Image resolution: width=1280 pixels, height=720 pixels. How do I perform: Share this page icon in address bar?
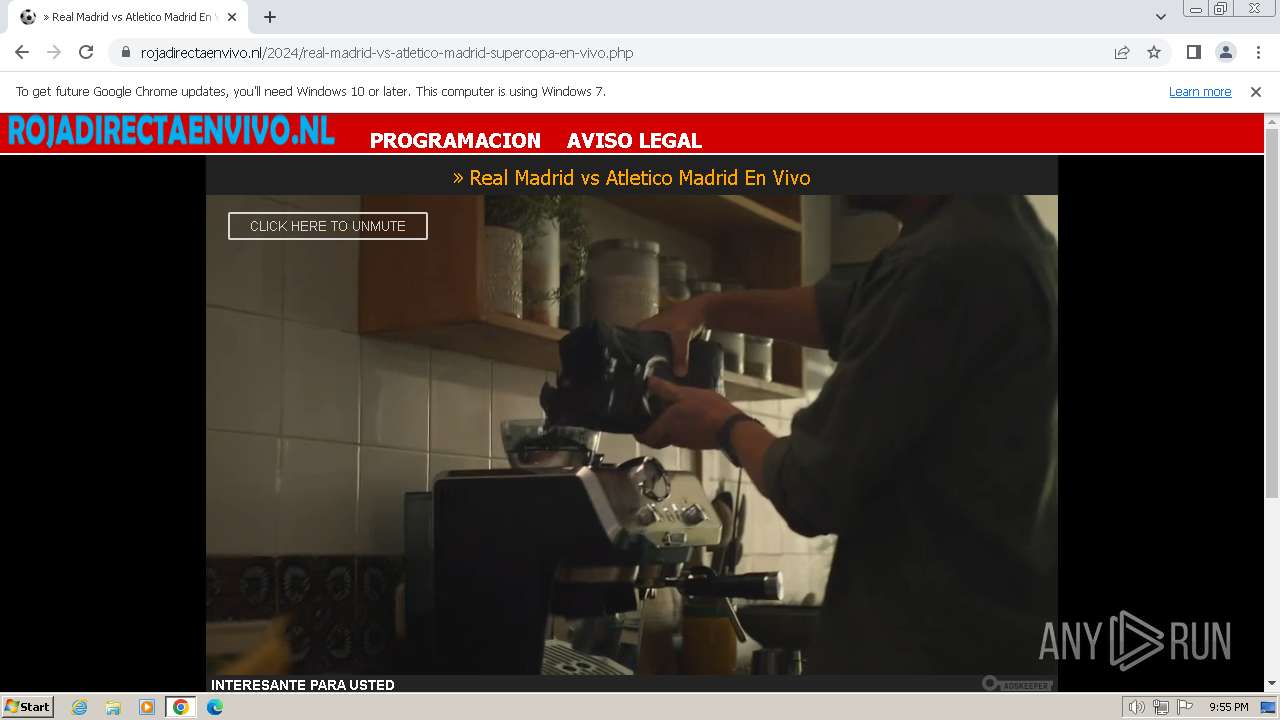1122,53
